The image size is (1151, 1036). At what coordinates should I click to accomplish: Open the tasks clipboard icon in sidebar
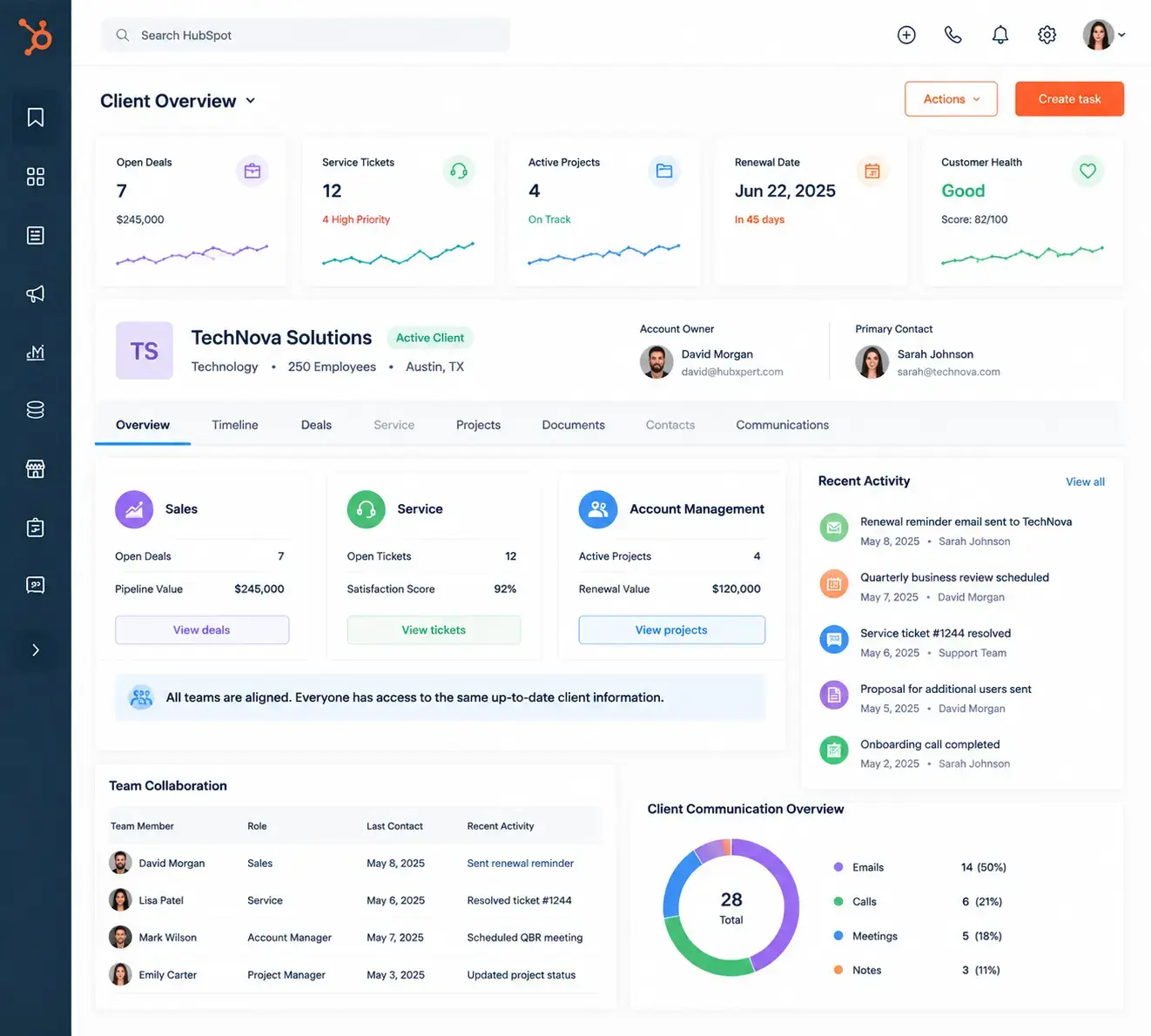[x=36, y=527]
